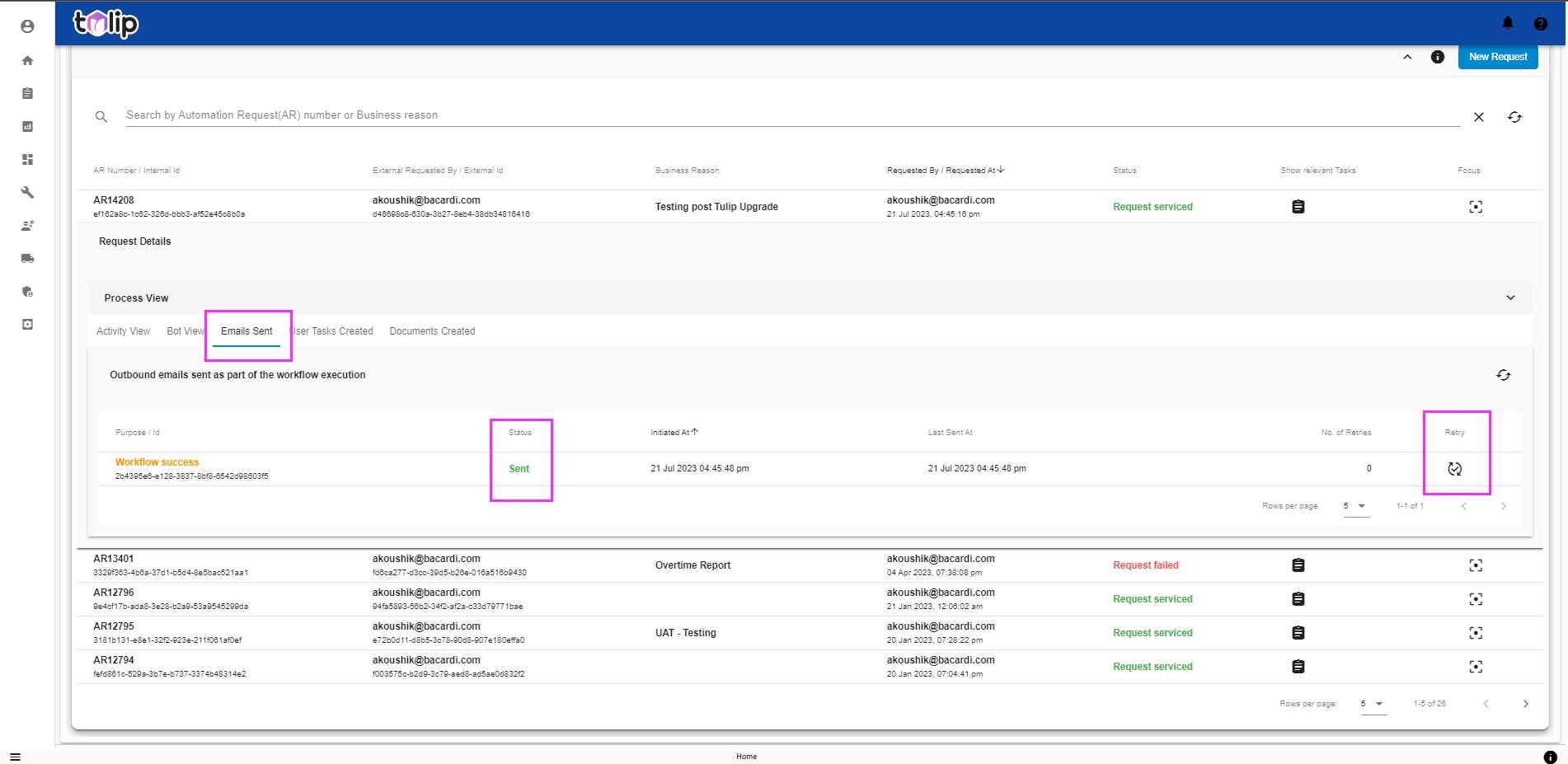Open the settings box icon in sidebar
Image resolution: width=1568 pixels, height=764 pixels.
pyautogui.click(x=27, y=324)
